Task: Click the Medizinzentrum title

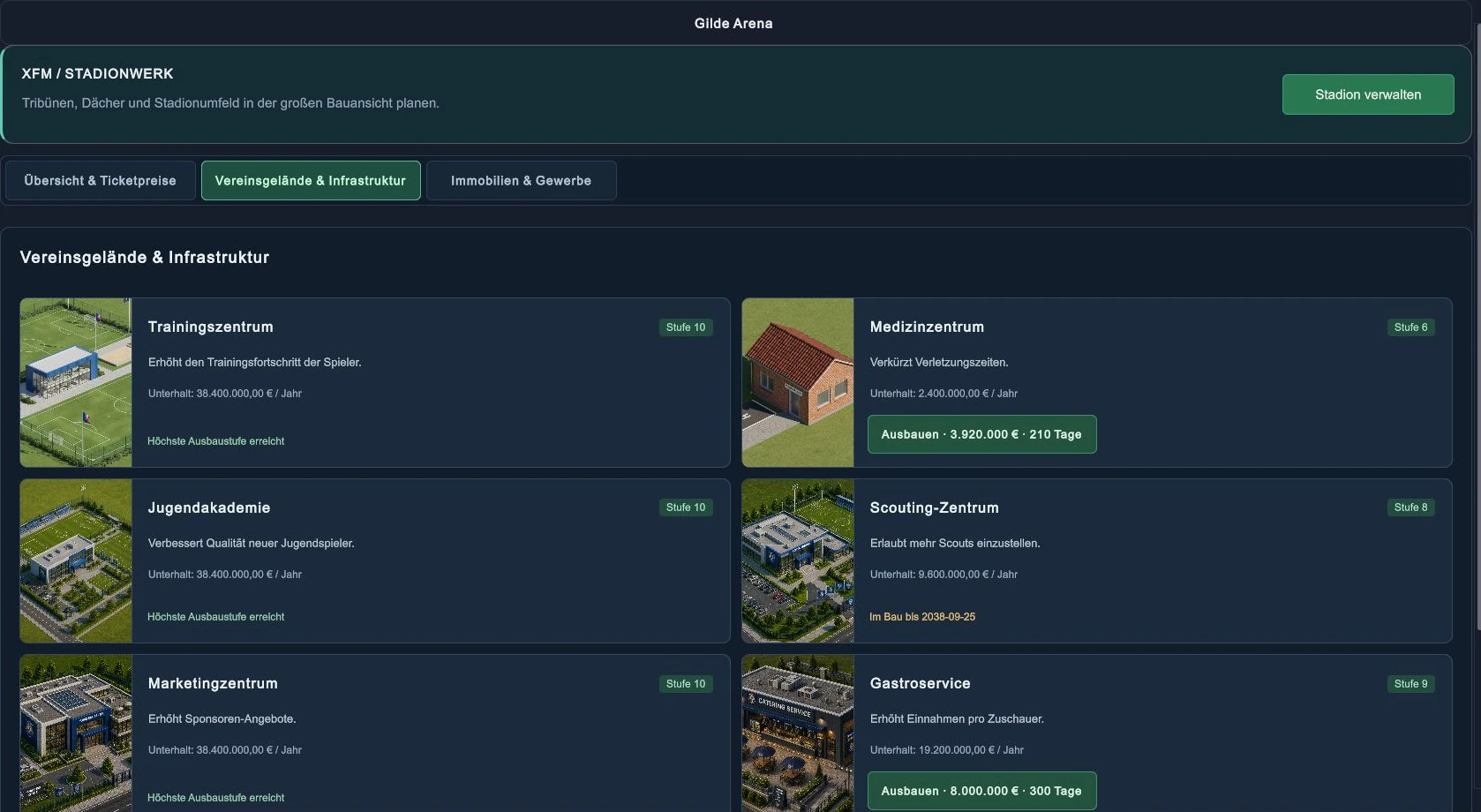Action: click(927, 327)
